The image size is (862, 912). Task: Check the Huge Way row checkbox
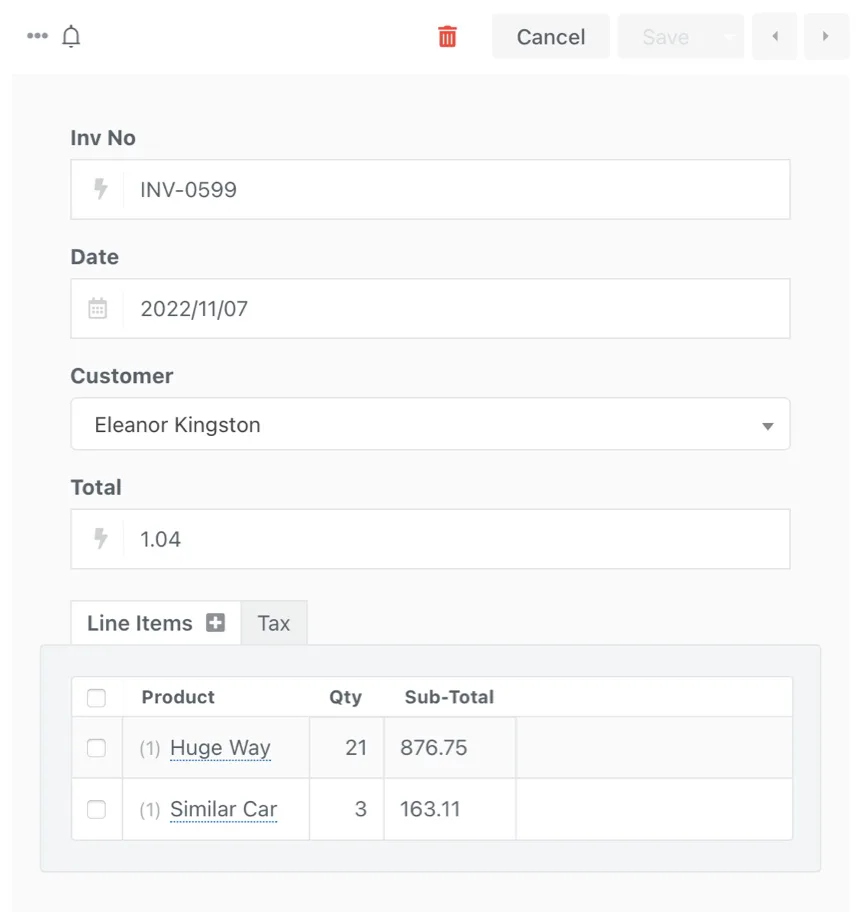(x=96, y=748)
